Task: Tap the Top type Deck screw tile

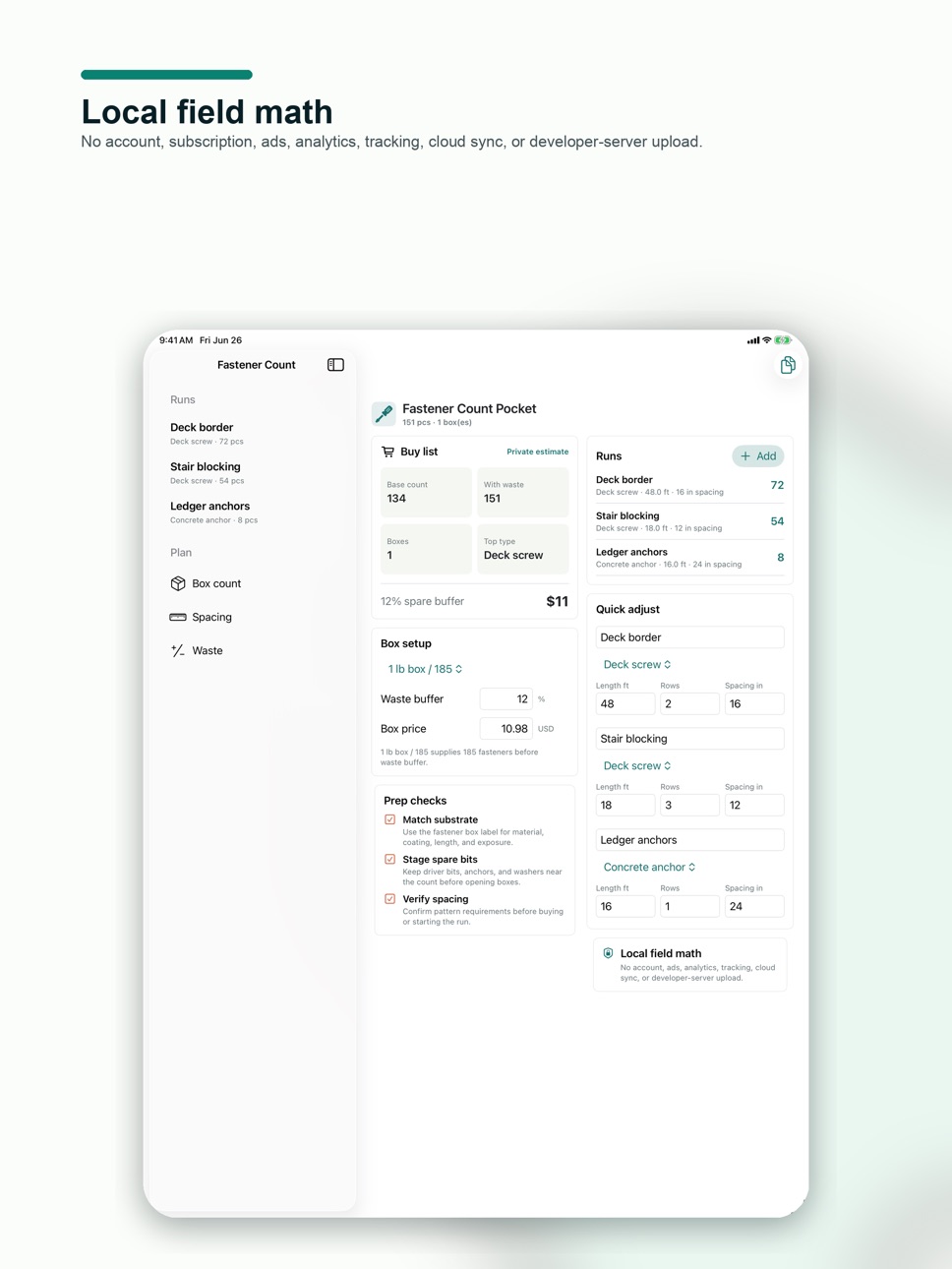Action: point(523,549)
